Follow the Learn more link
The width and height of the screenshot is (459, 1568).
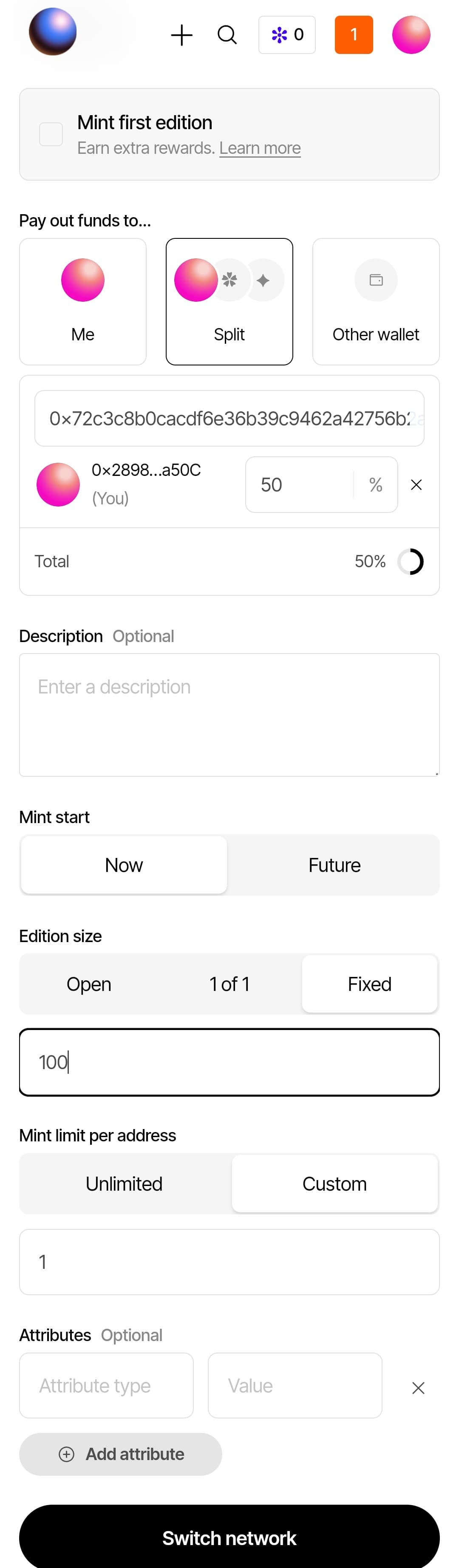(260, 148)
